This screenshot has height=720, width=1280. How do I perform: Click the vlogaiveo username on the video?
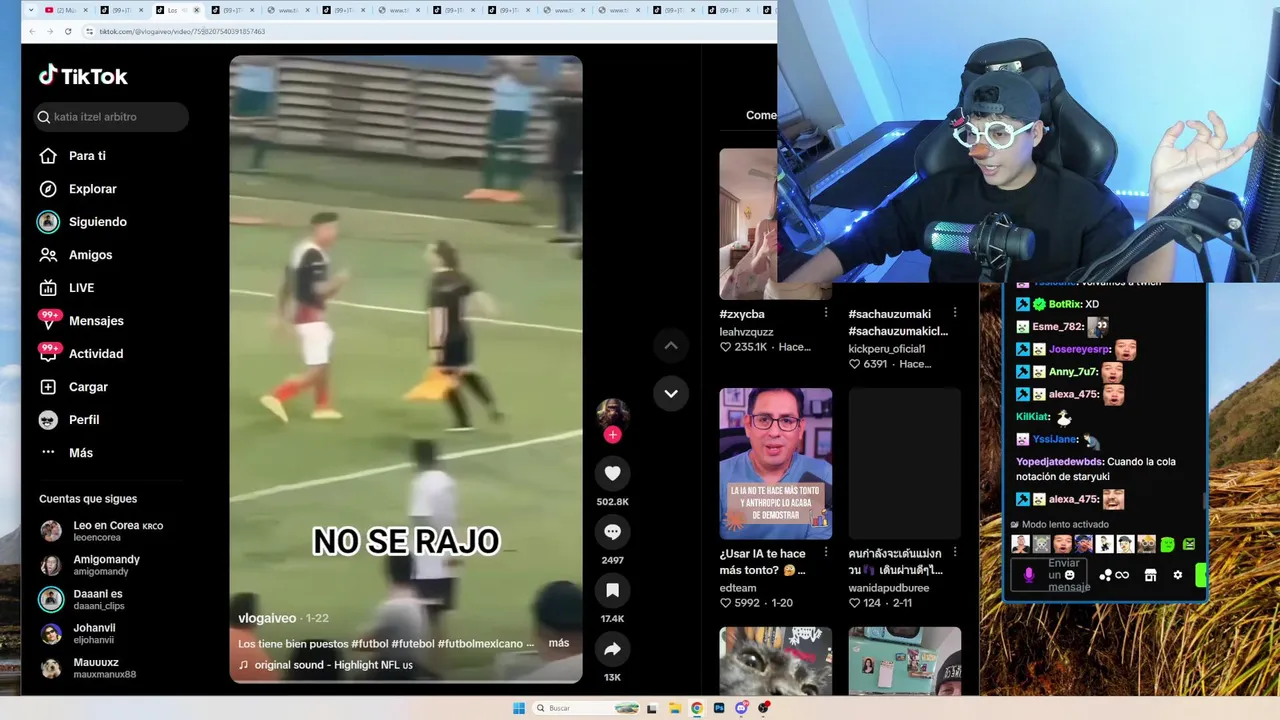pyautogui.click(x=267, y=618)
